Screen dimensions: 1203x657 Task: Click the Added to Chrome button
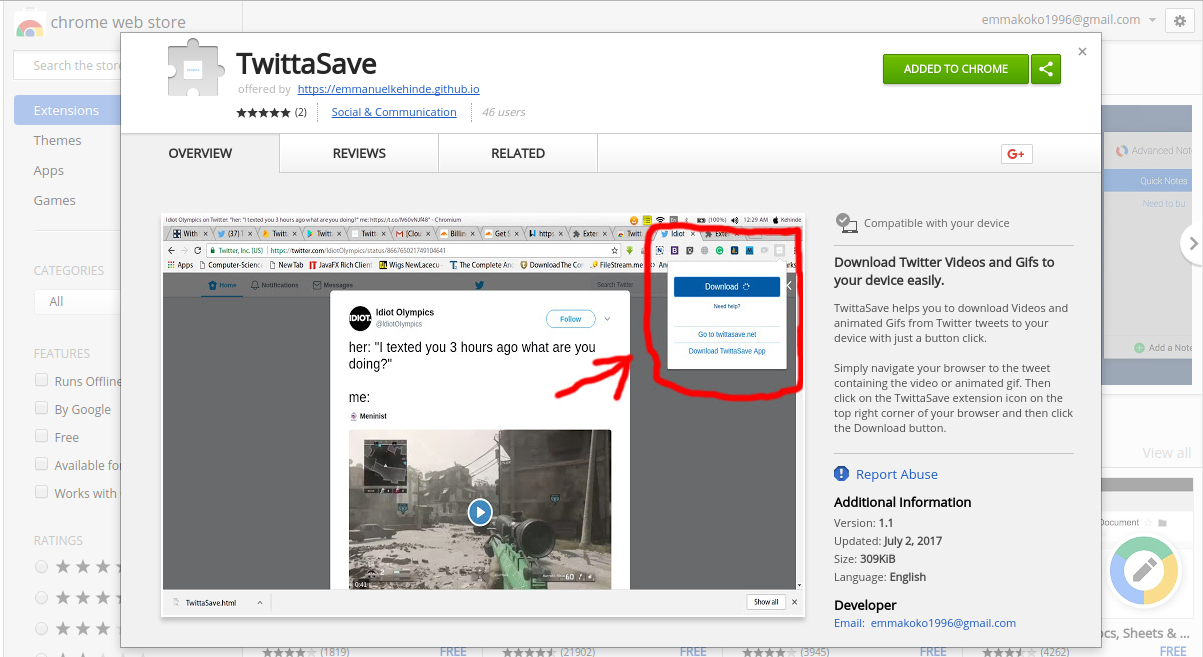[x=955, y=69]
